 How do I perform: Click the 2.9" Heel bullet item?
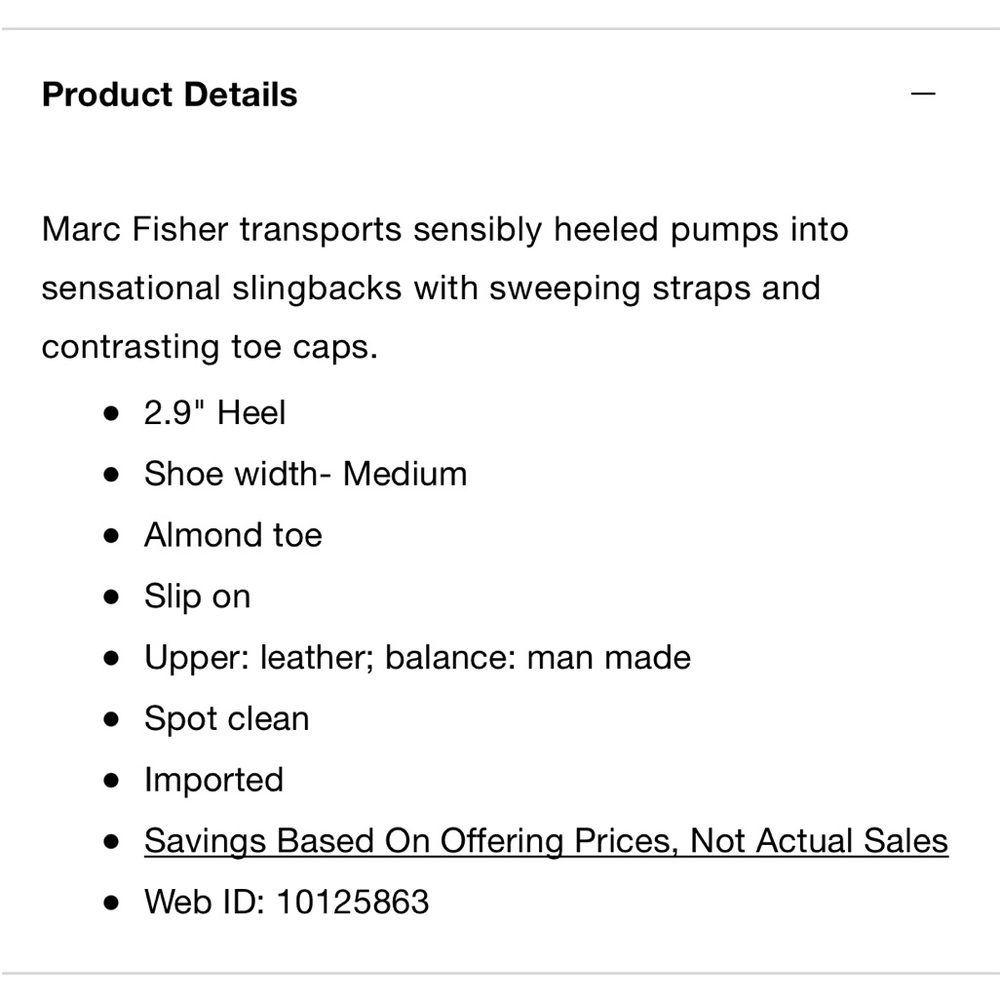click(x=214, y=412)
